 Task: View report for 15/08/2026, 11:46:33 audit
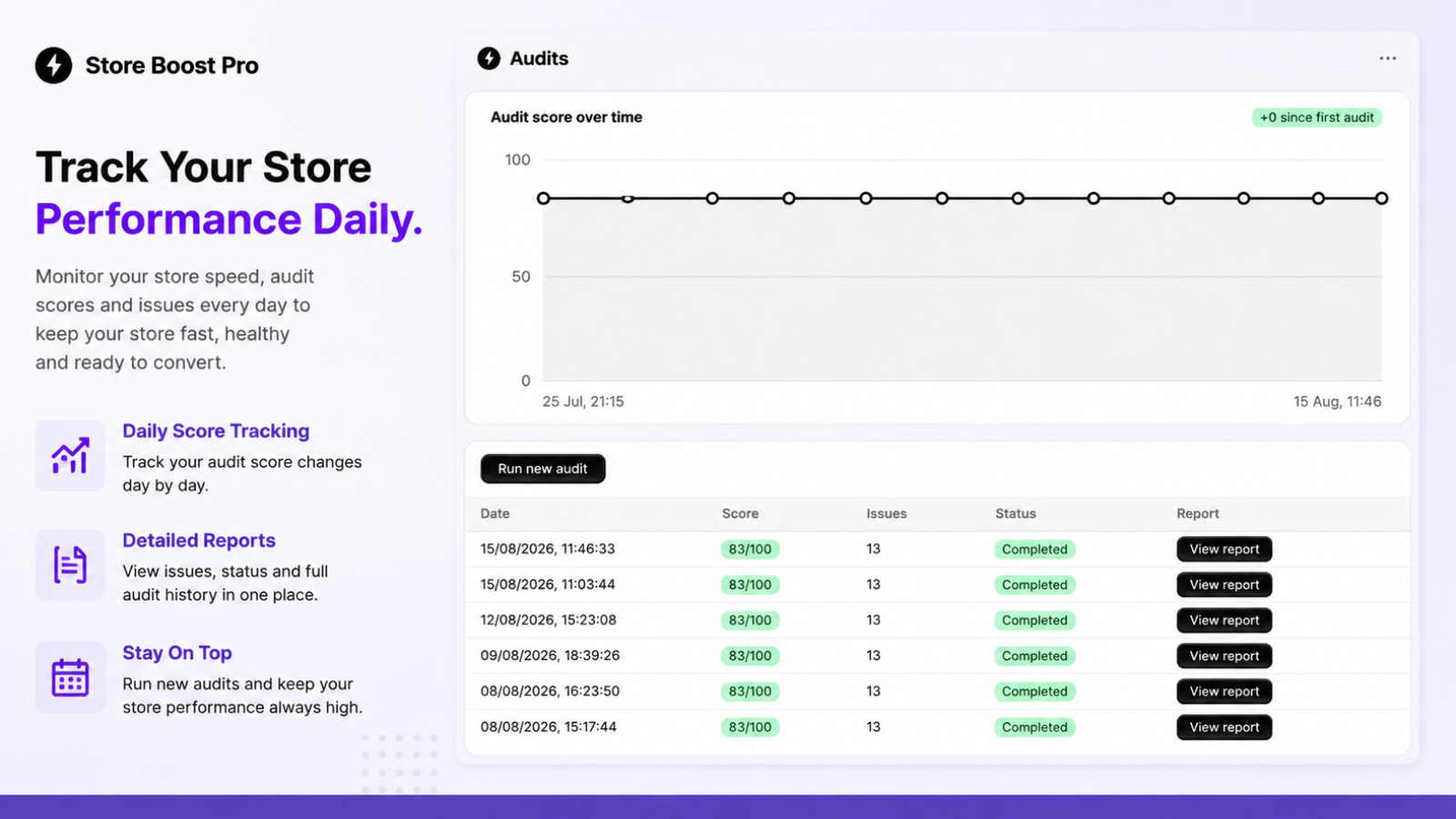pyautogui.click(x=1224, y=550)
